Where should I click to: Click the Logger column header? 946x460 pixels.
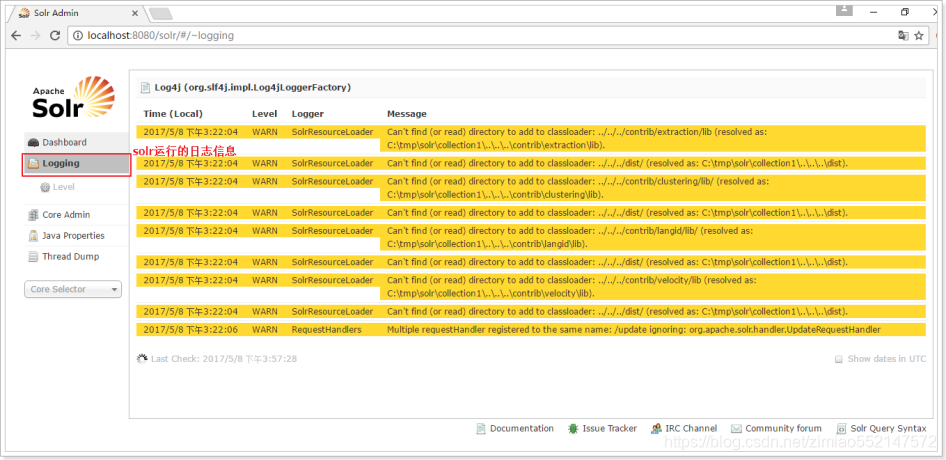[x=308, y=113]
